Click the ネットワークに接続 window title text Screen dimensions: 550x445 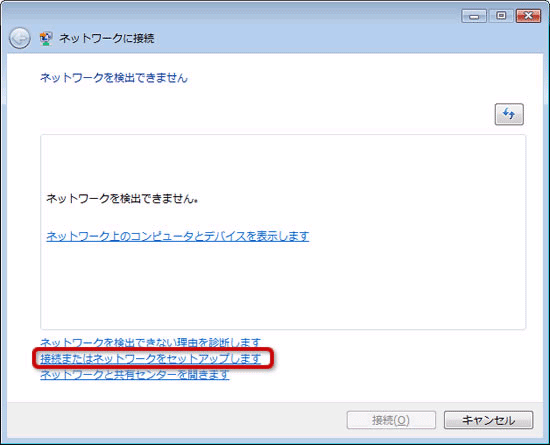pyautogui.click(x=107, y=38)
